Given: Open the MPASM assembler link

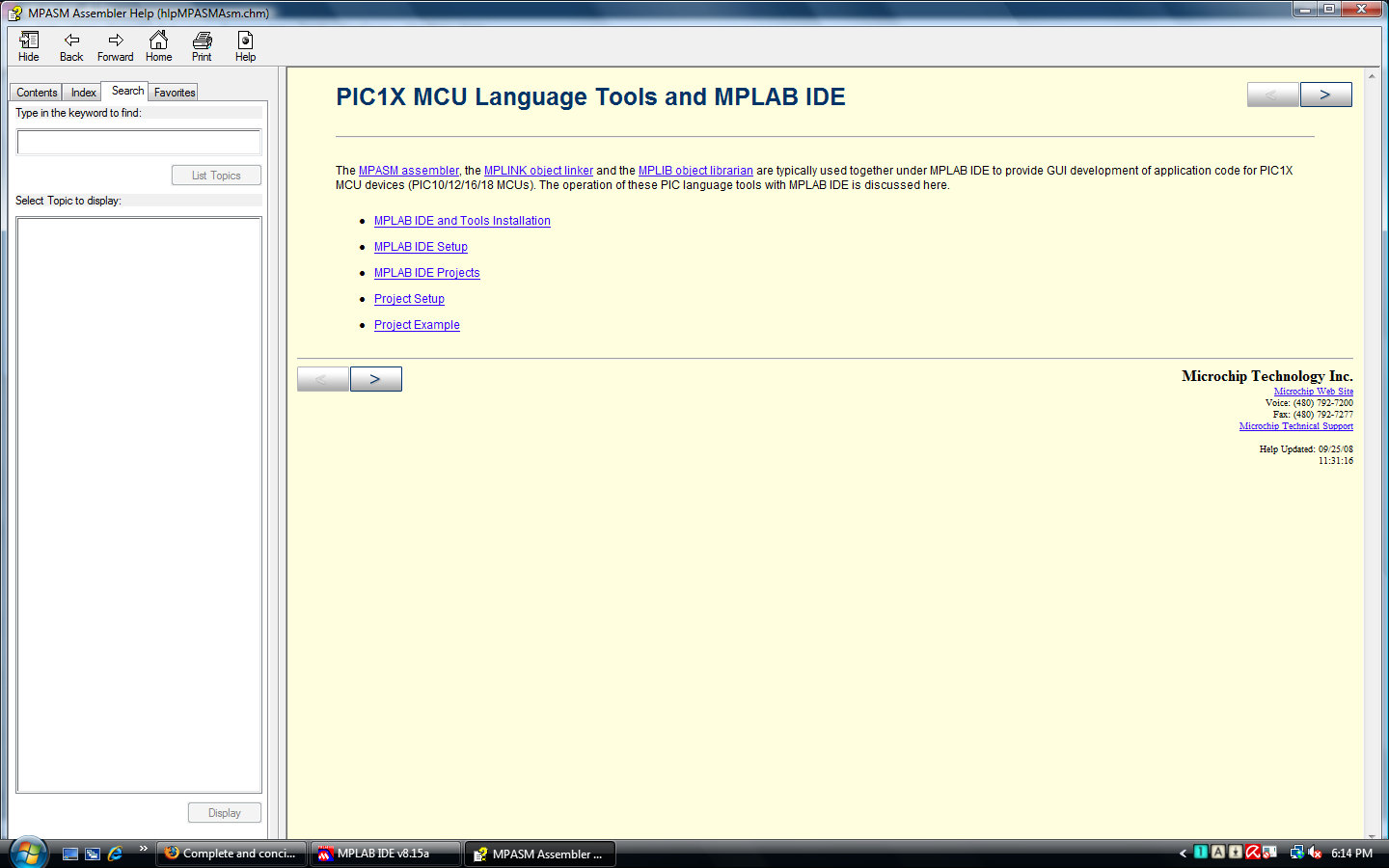Looking at the screenshot, I should [409, 171].
